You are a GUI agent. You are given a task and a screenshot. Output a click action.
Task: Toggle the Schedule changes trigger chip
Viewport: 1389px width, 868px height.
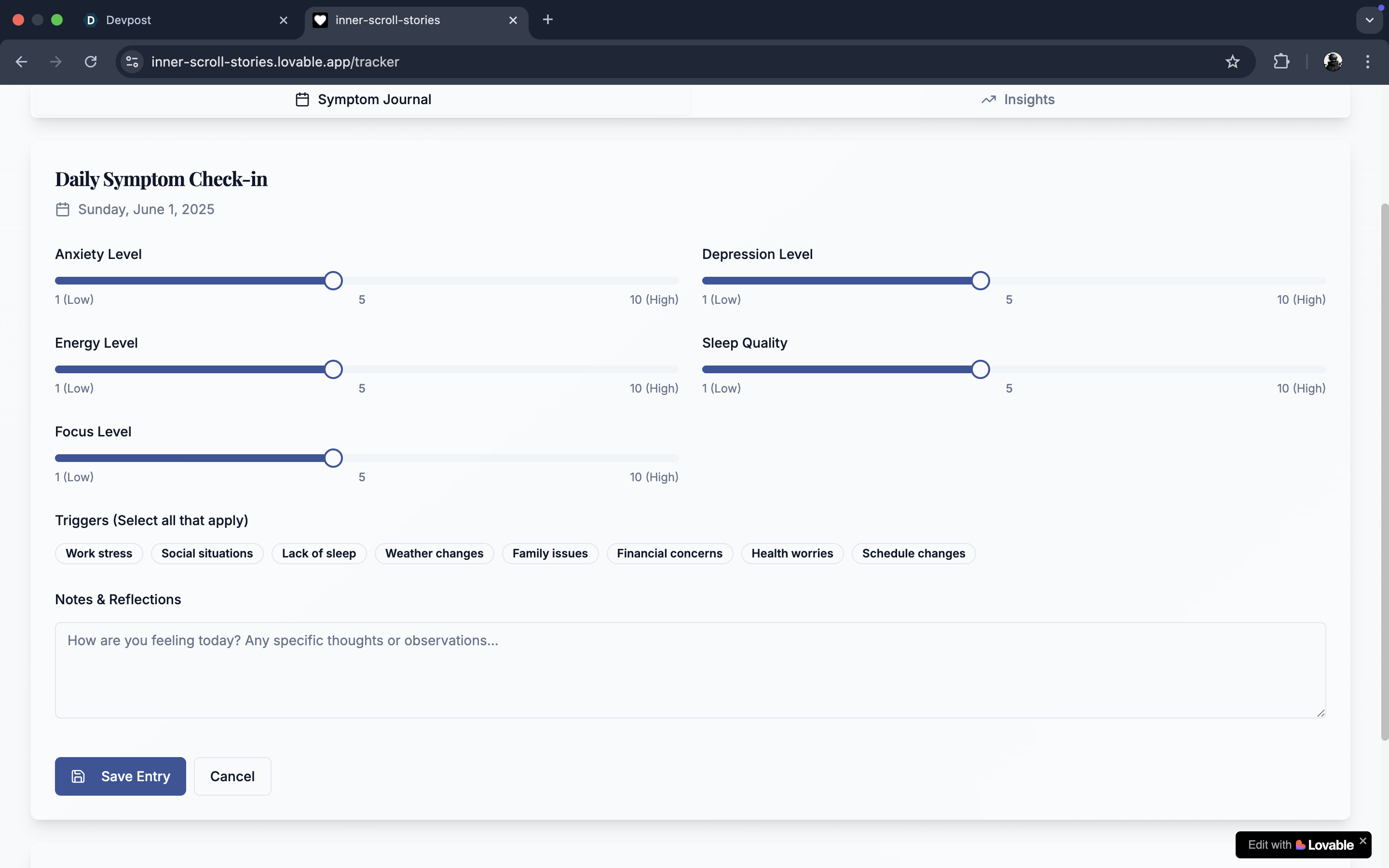pyautogui.click(x=913, y=554)
